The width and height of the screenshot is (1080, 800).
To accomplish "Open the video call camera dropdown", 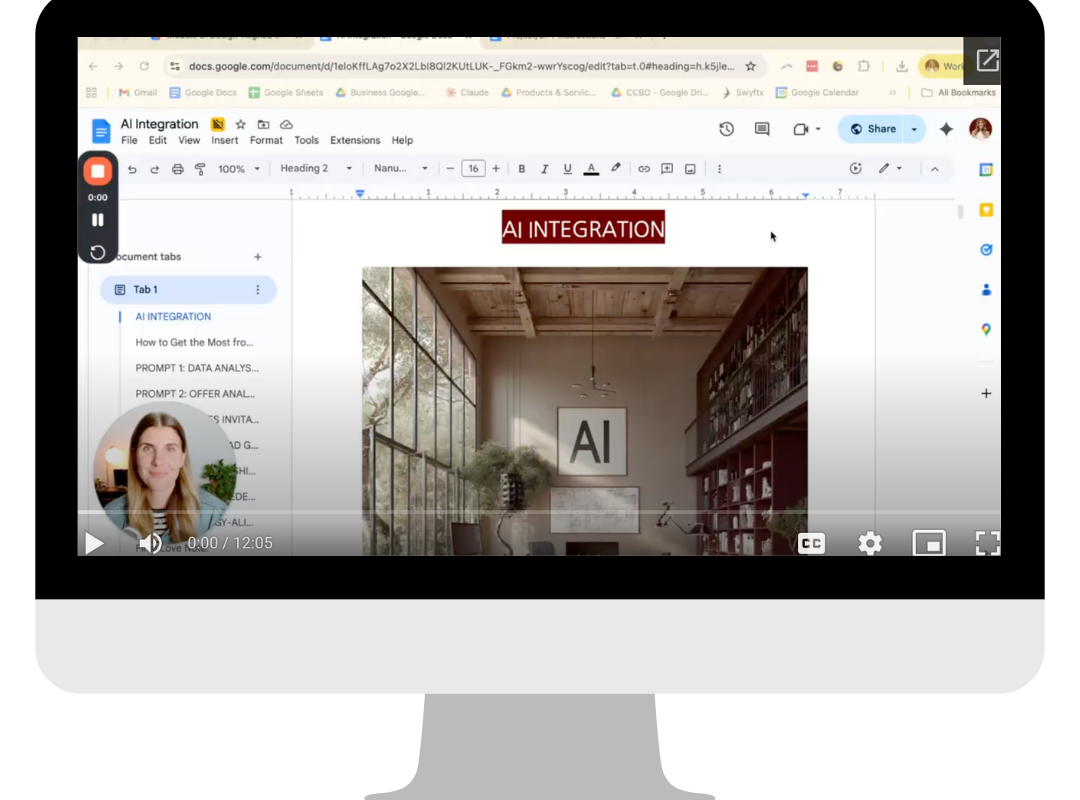I will [807, 129].
